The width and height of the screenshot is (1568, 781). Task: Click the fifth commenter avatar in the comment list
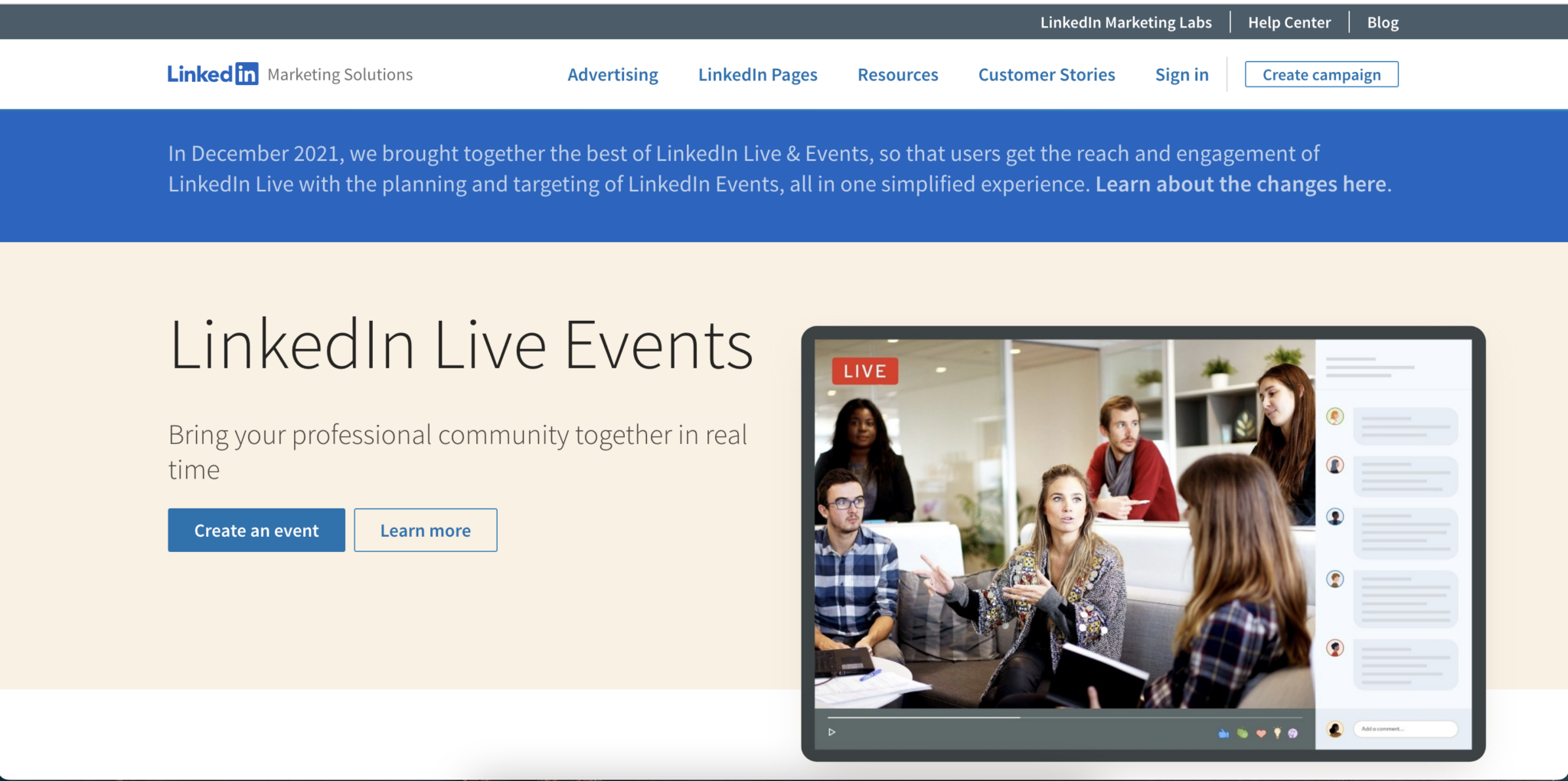point(1335,649)
